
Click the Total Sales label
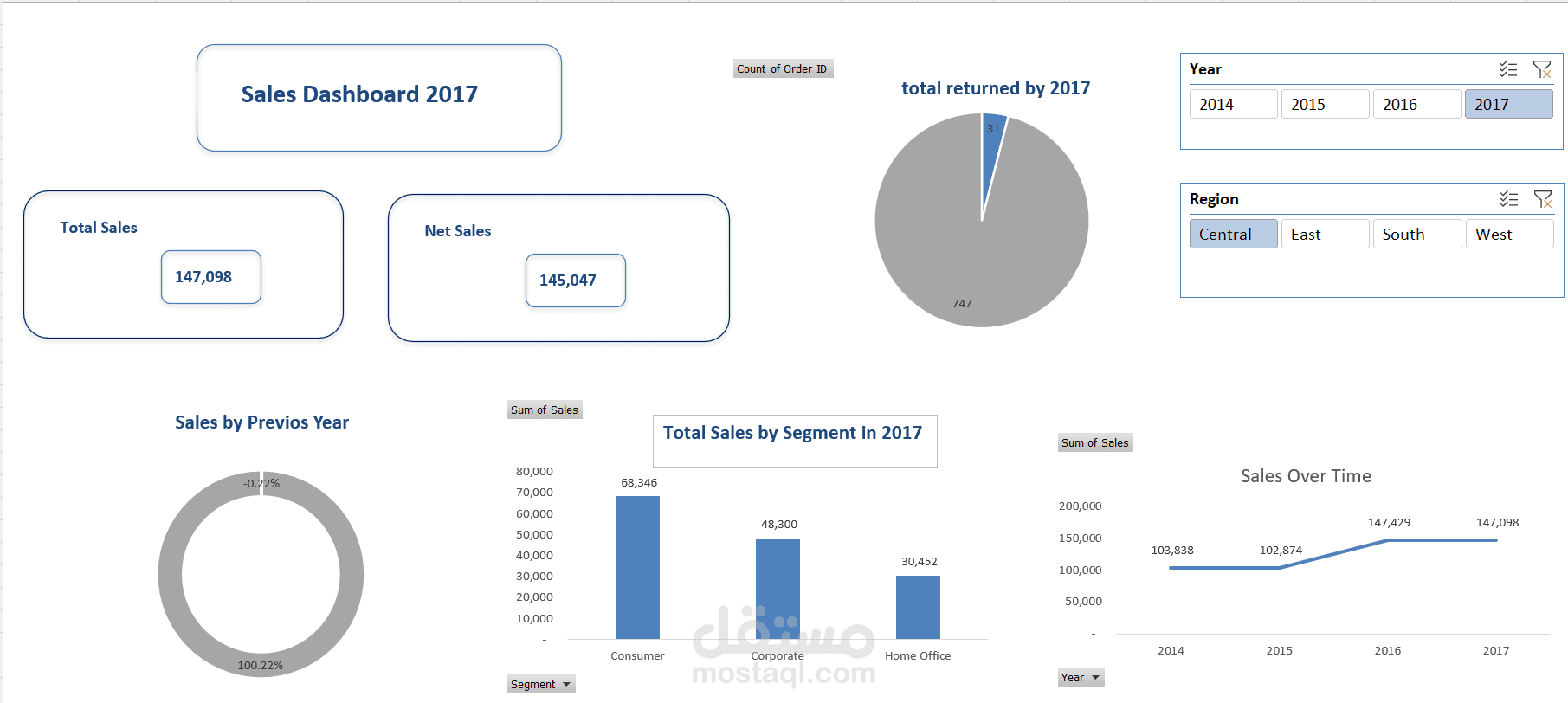click(99, 228)
